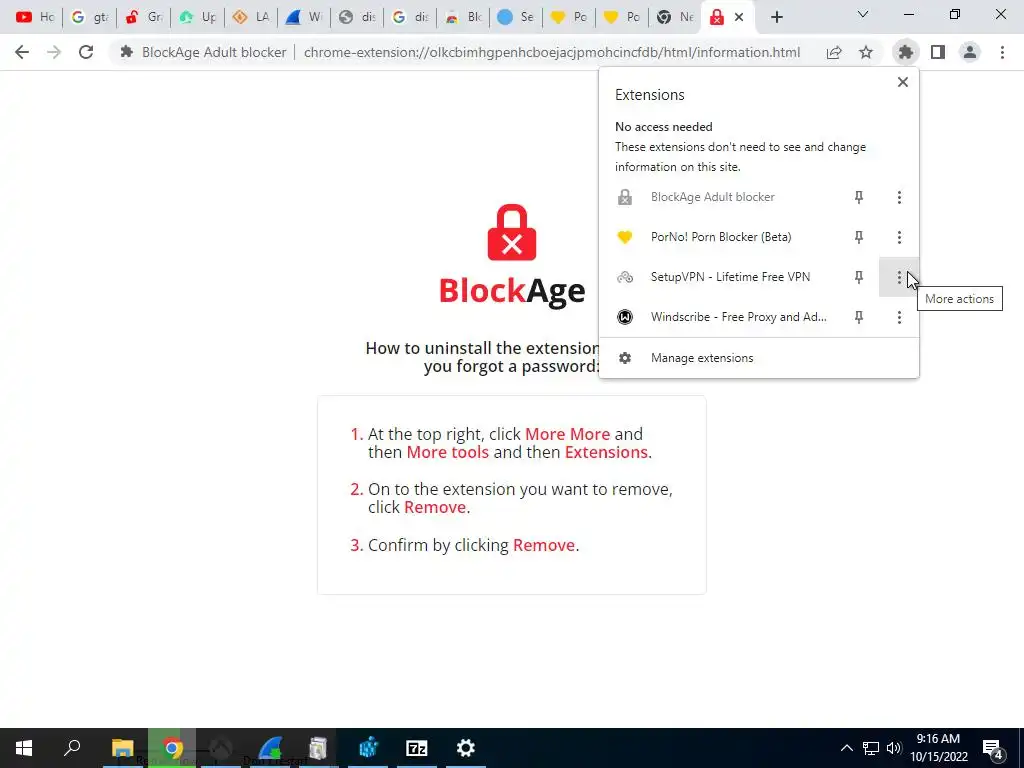
Task: Go back to the previous page
Action: pyautogui.click(x=22, y=52)
